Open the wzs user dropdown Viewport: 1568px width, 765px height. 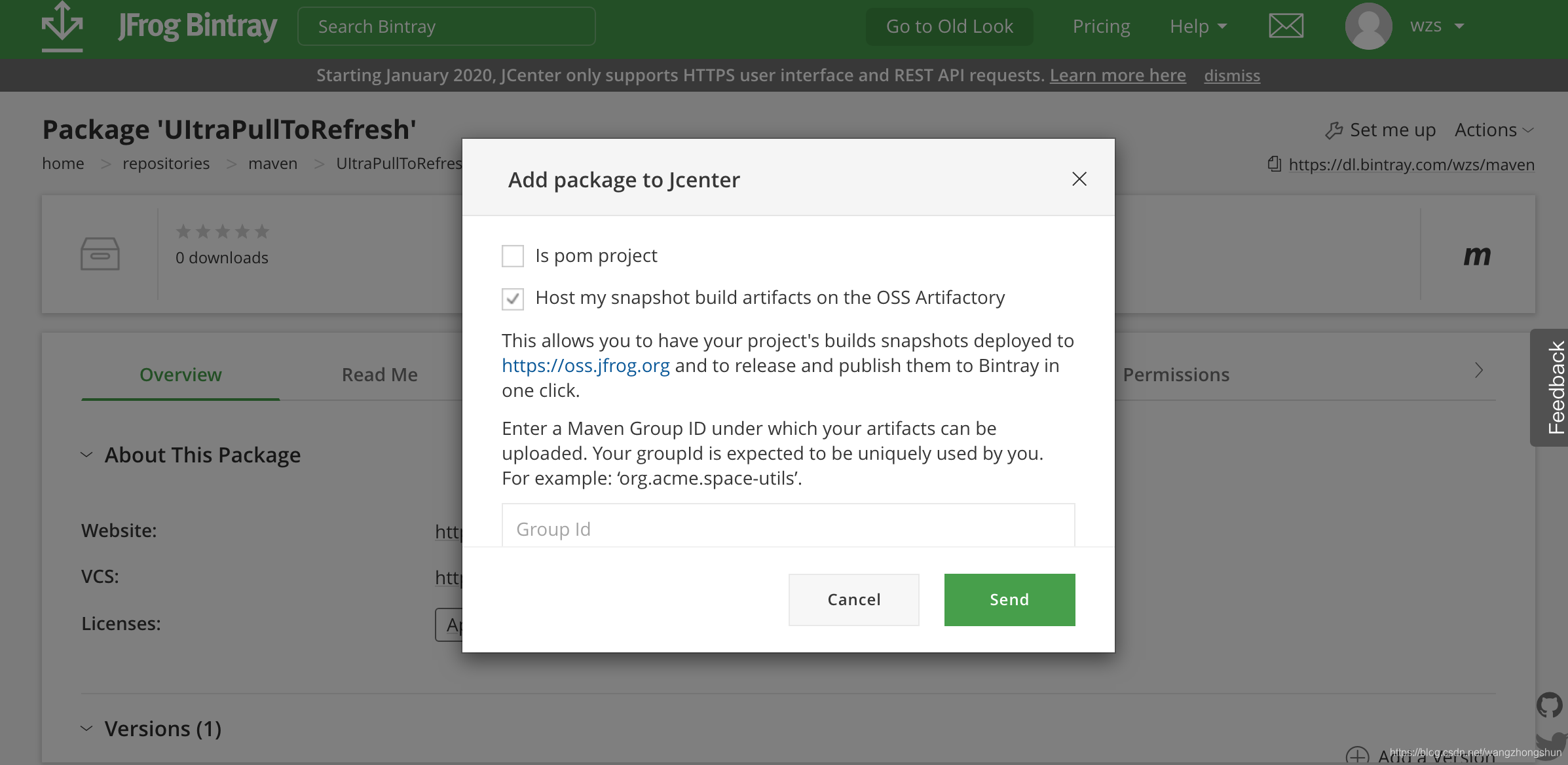pos(1437,26)
